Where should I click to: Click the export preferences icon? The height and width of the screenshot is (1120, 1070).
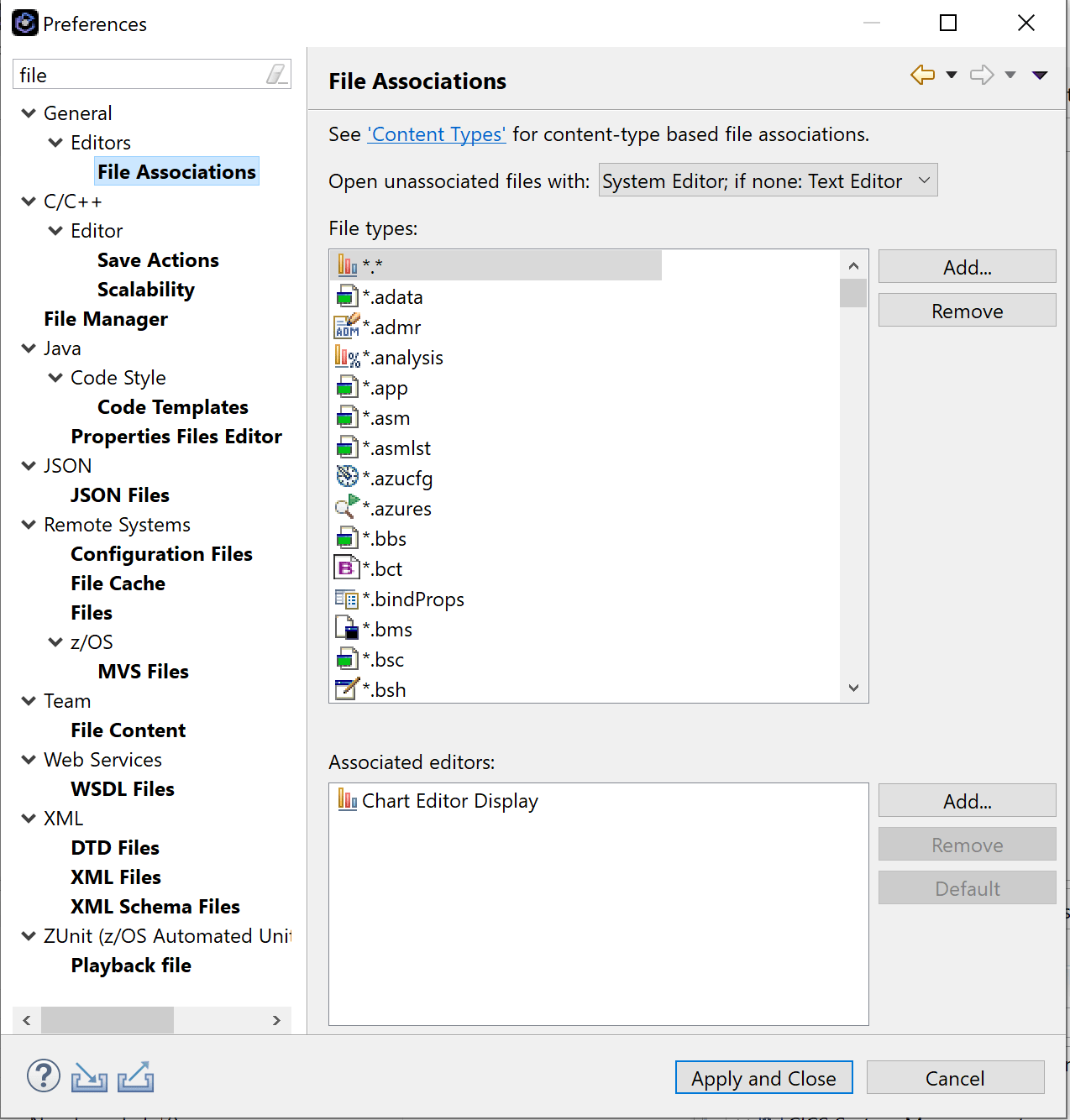tap(135, 1076)
